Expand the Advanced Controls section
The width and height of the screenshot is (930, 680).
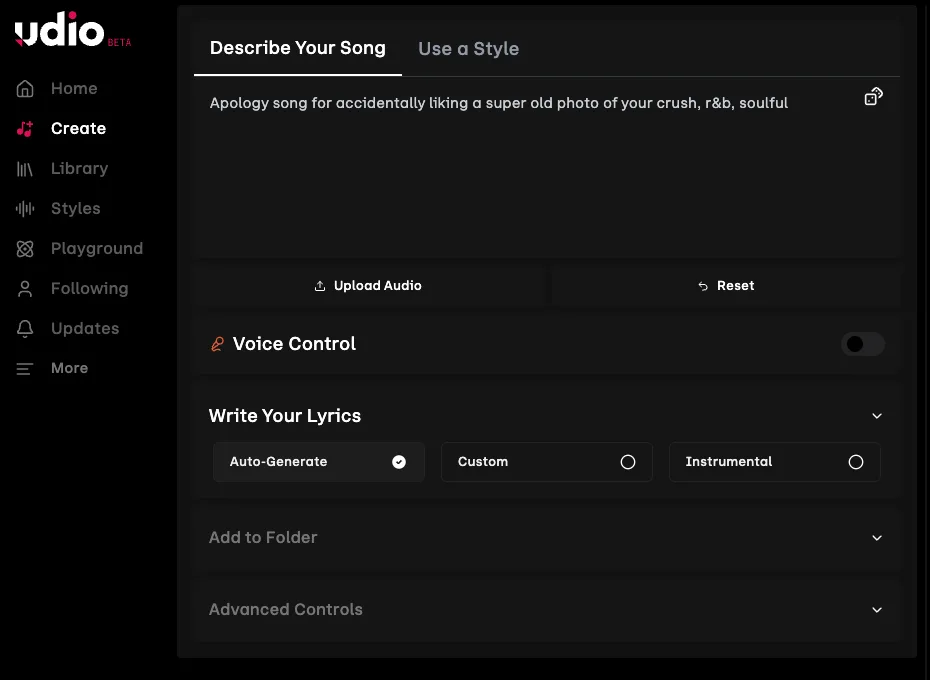pyautogui.click(x=546, y=609)
